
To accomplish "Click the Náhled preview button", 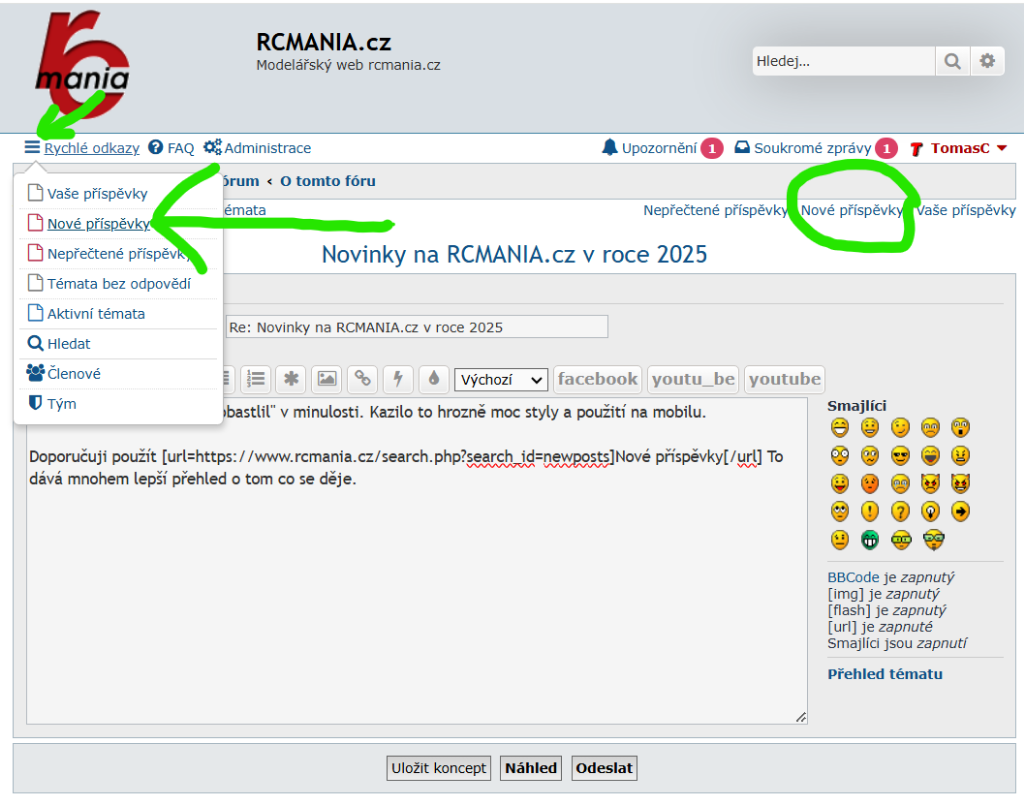I will tap(530, 768).
